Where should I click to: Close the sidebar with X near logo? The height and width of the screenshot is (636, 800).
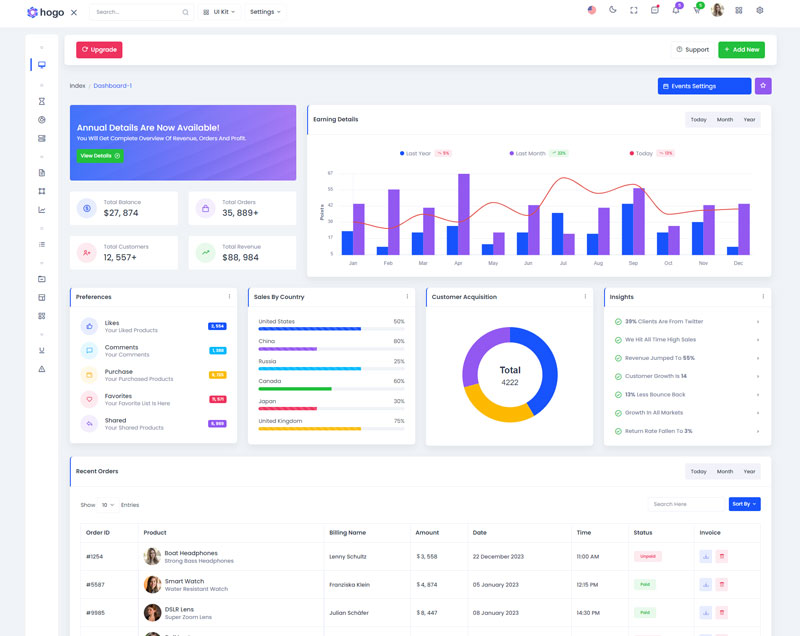coord(74,12)
